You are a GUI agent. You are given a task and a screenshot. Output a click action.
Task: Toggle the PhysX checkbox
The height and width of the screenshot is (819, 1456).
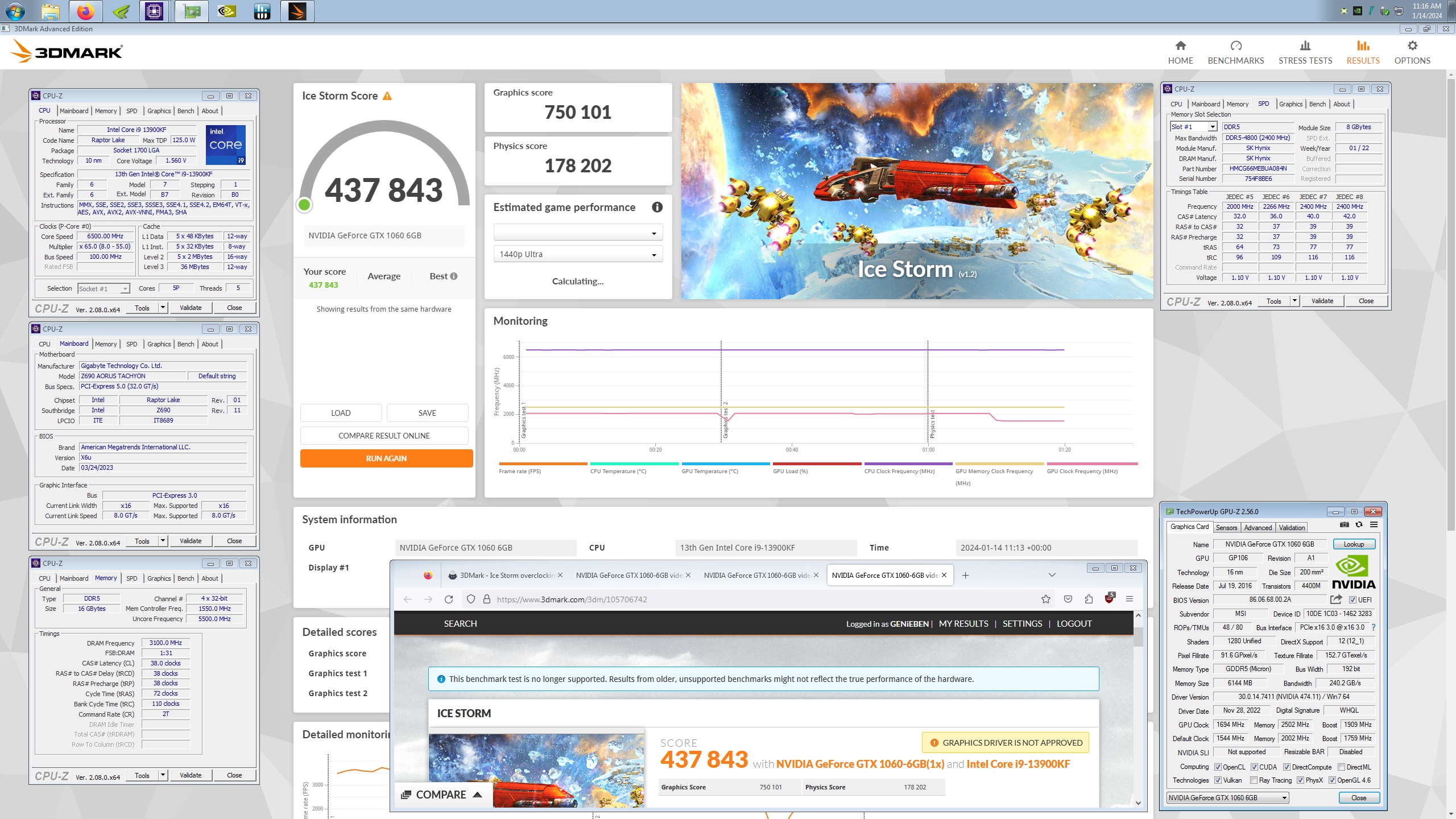click(x=1300, y=780)
